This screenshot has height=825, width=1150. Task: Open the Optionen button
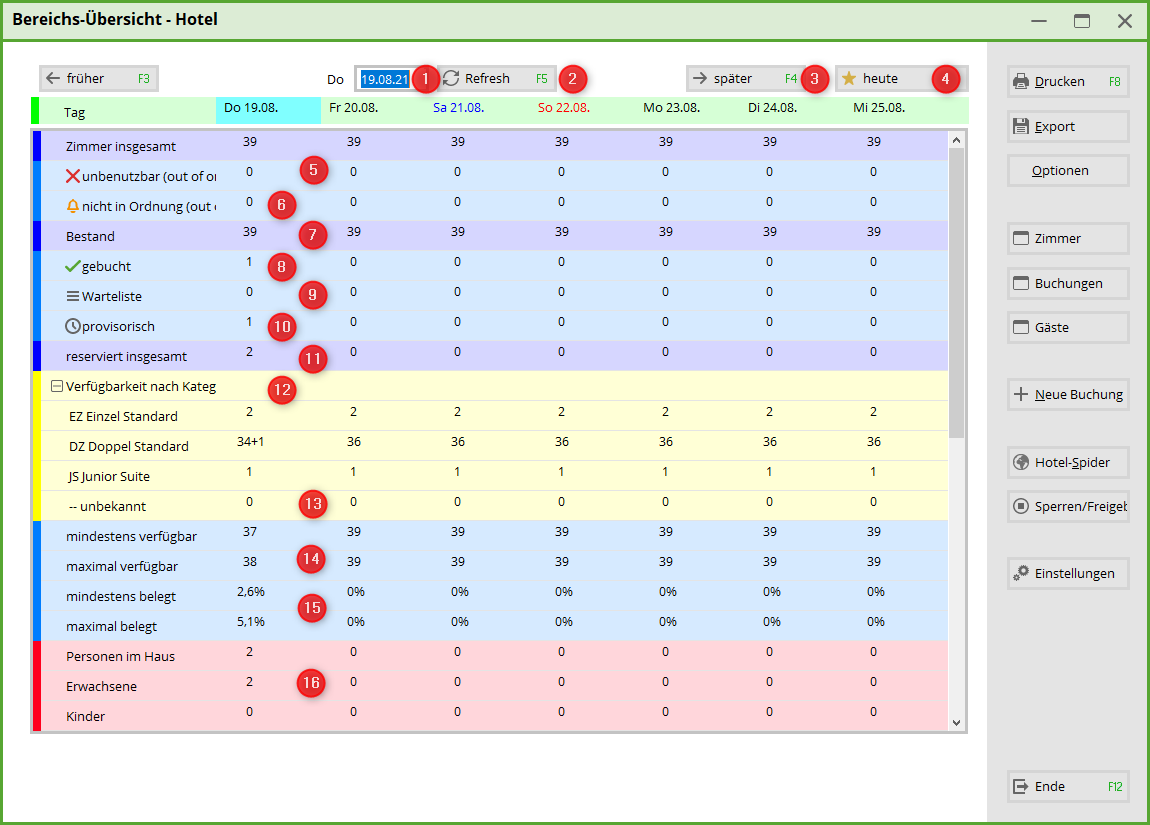1067,171
